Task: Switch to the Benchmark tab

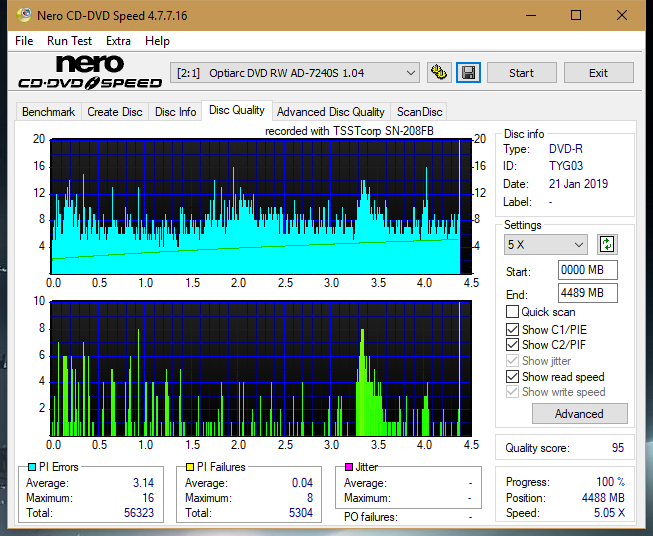Action: click(49, 112)
